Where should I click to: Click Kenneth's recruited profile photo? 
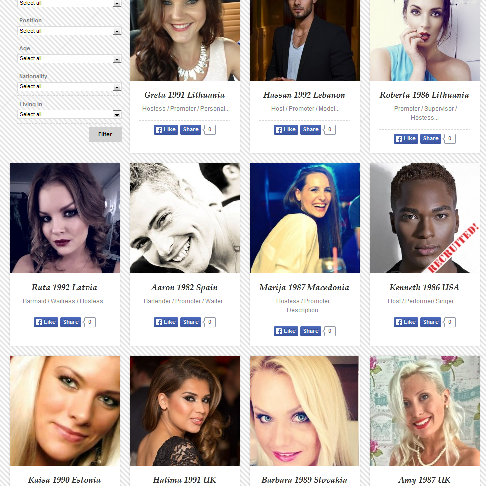425,218
